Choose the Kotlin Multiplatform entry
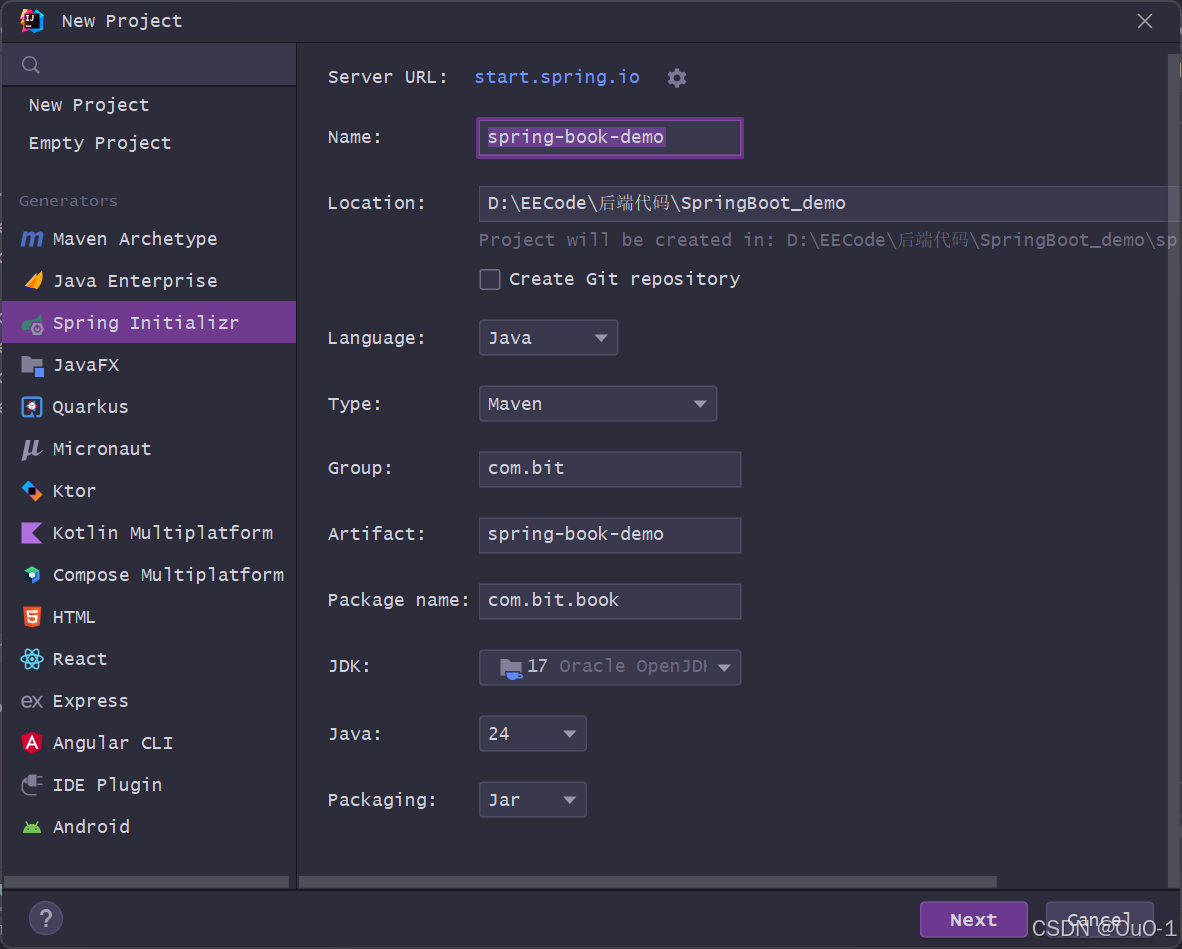The image size is (1182, 949). coord(149,533)
